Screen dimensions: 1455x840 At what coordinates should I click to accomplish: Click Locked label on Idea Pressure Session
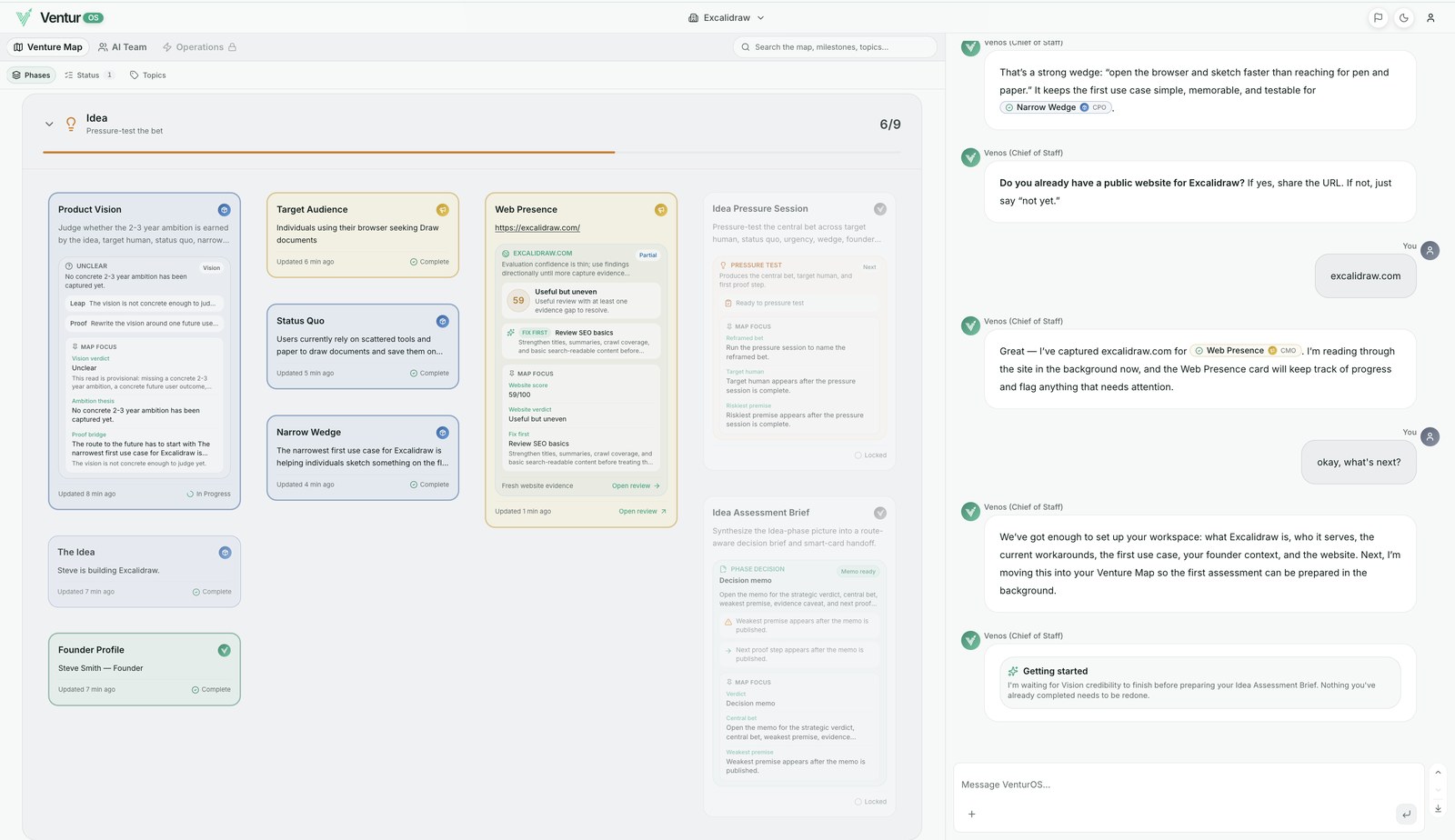pos(870,455)
